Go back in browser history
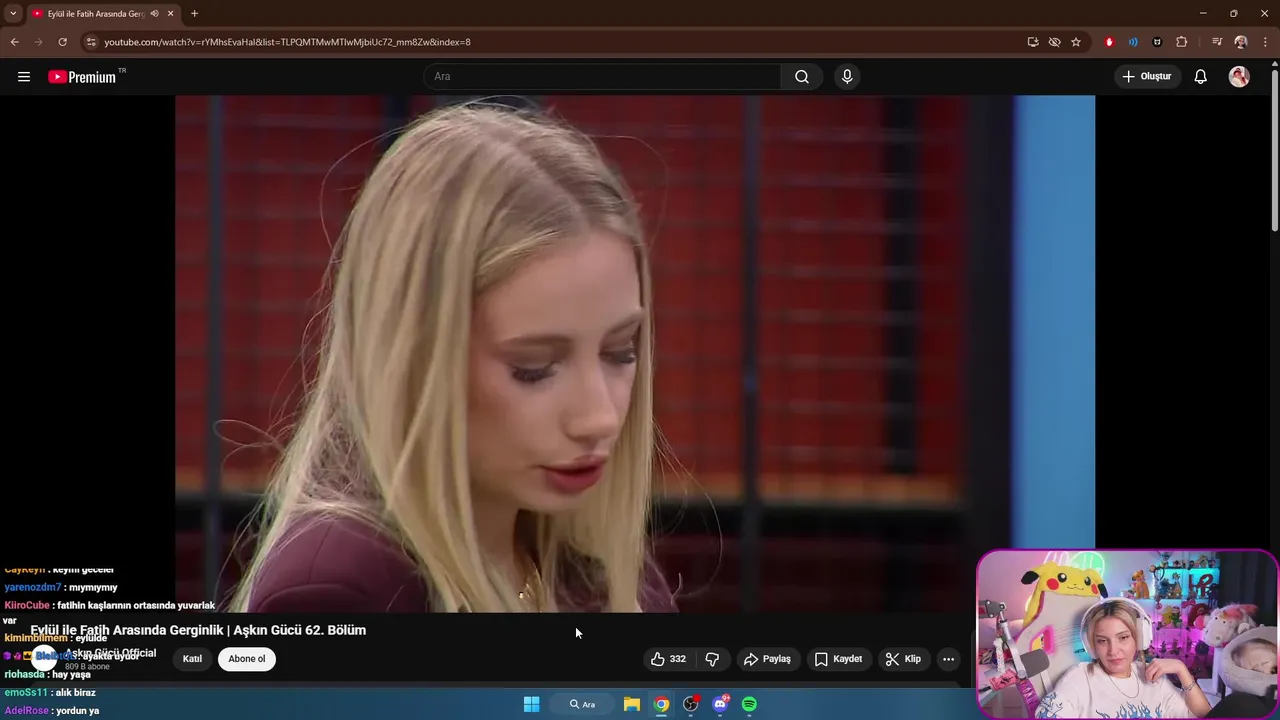Image resolution: width=1280 pixels, height=720 pixels. pos(14,42)
